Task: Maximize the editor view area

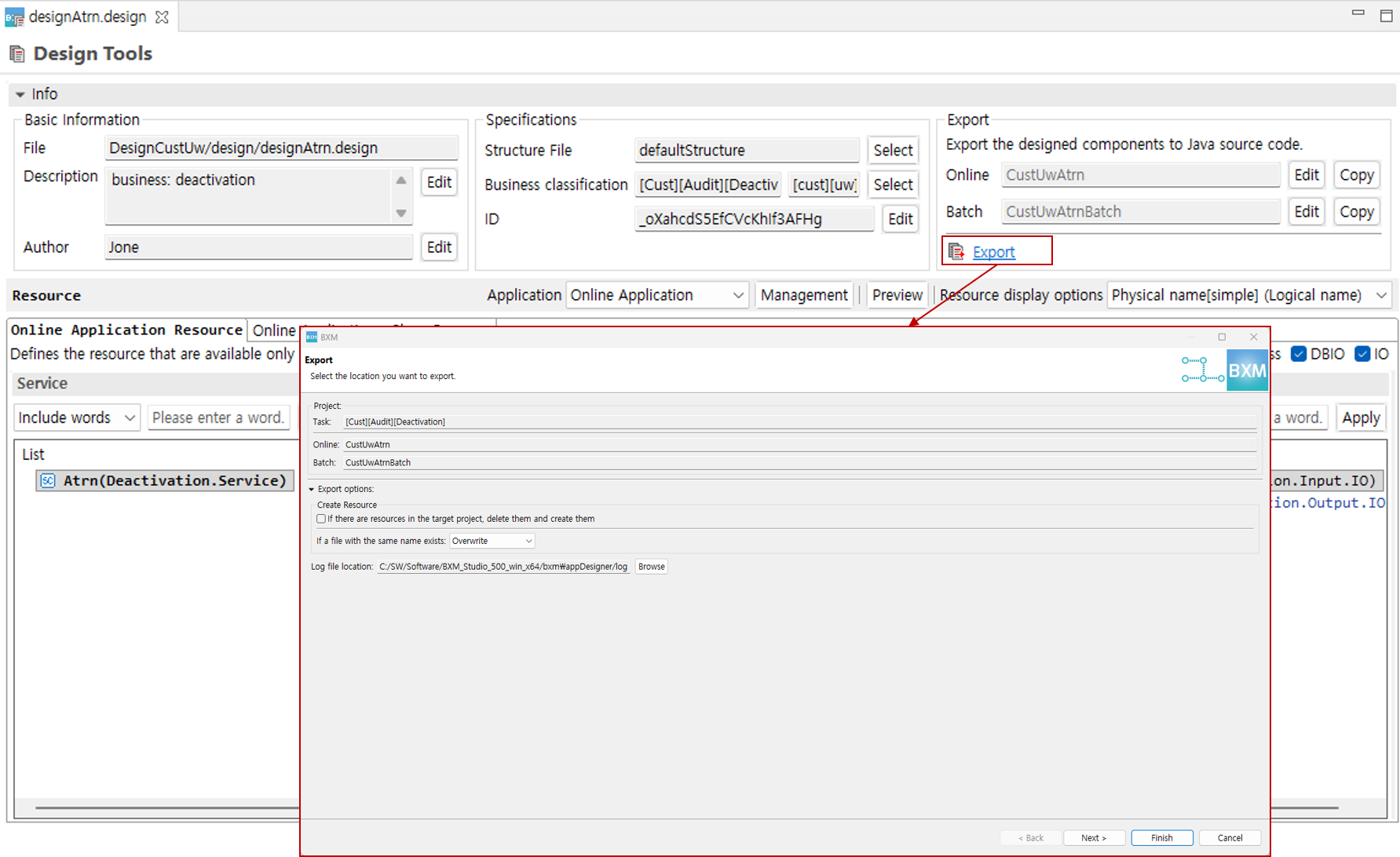Action: [x=1386, y=16]
